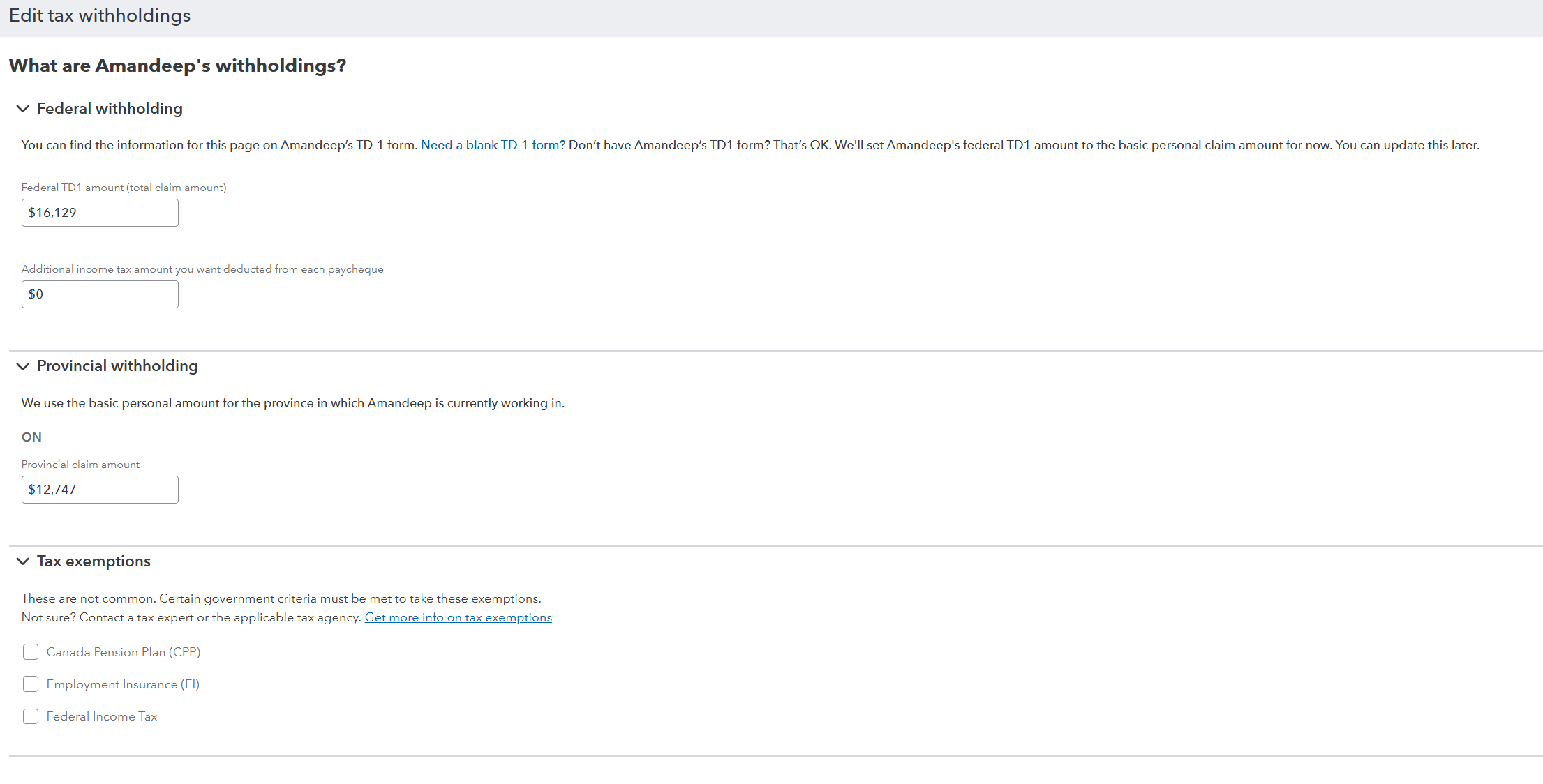Check the Canada Pension Plan exemption box
1543x784 pixels.
(31, 652)
